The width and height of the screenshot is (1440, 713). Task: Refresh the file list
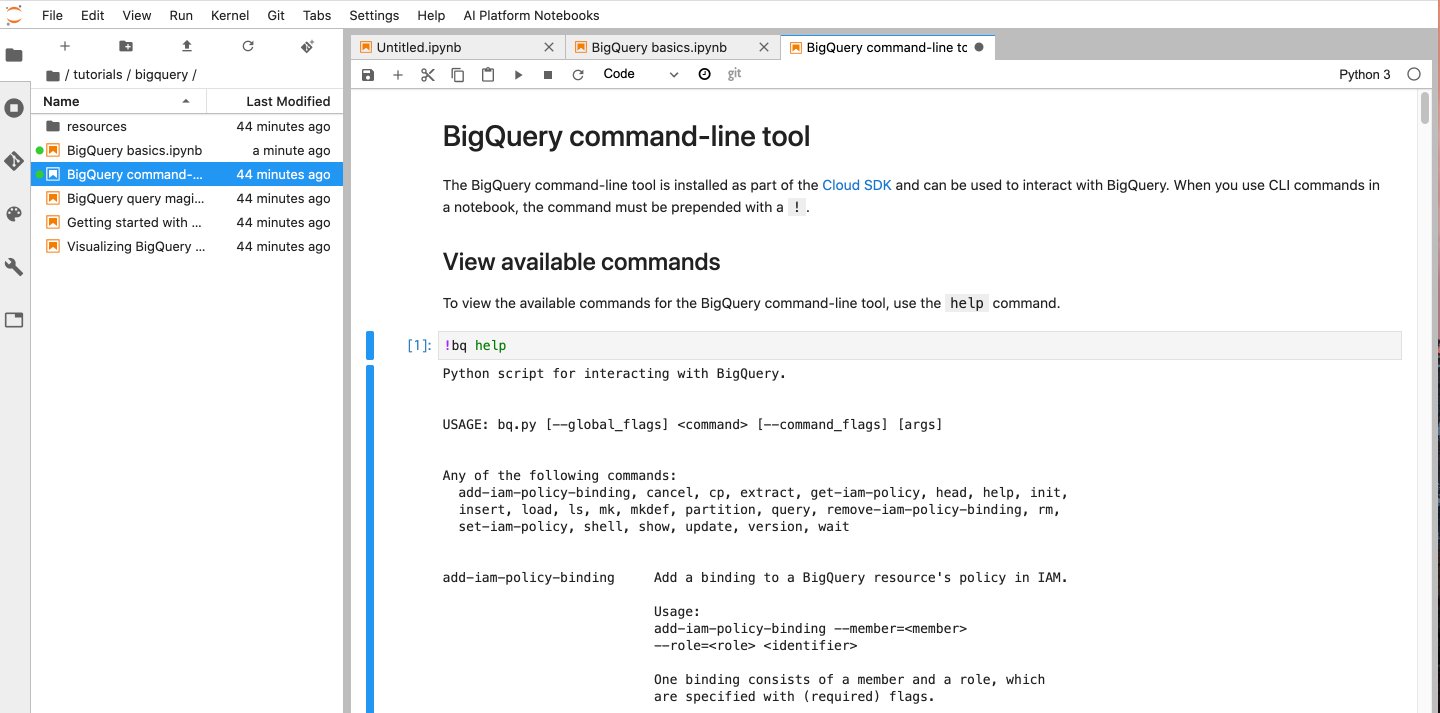point(248,46)
